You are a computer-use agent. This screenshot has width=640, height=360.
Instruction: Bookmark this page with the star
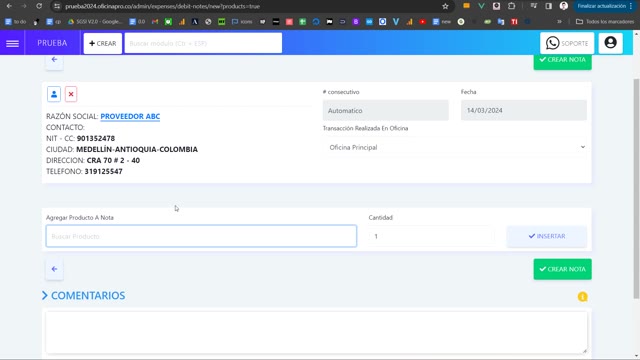click(445, 6)
